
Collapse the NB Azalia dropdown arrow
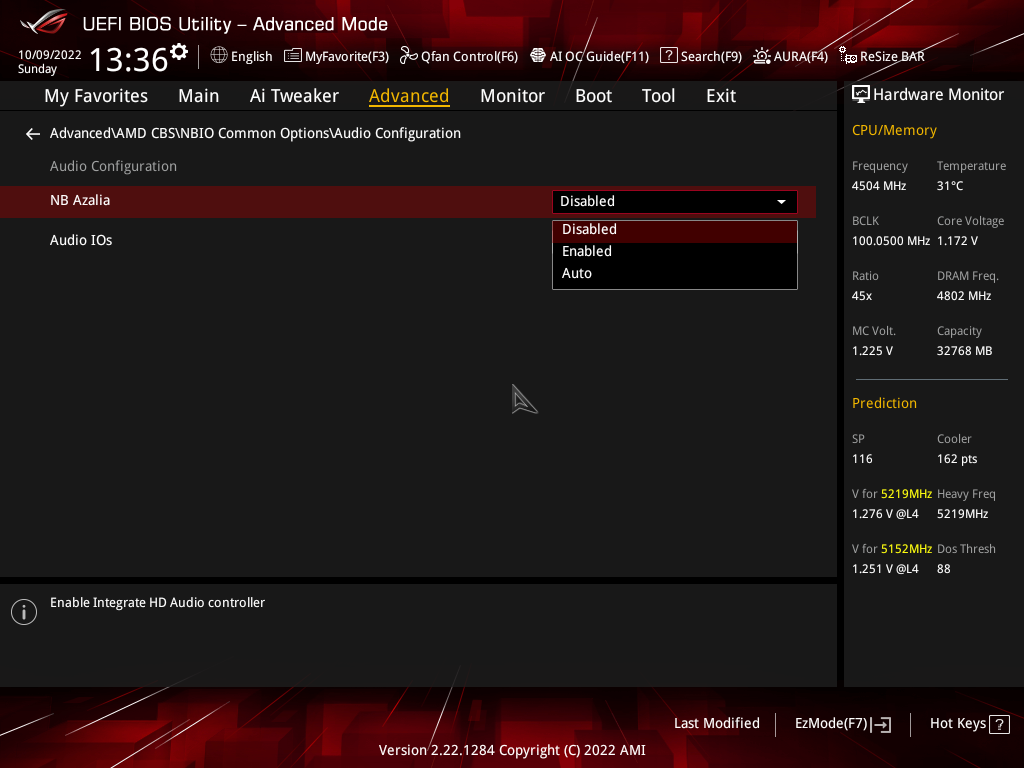pyautogui.click(x=781, y=202)
